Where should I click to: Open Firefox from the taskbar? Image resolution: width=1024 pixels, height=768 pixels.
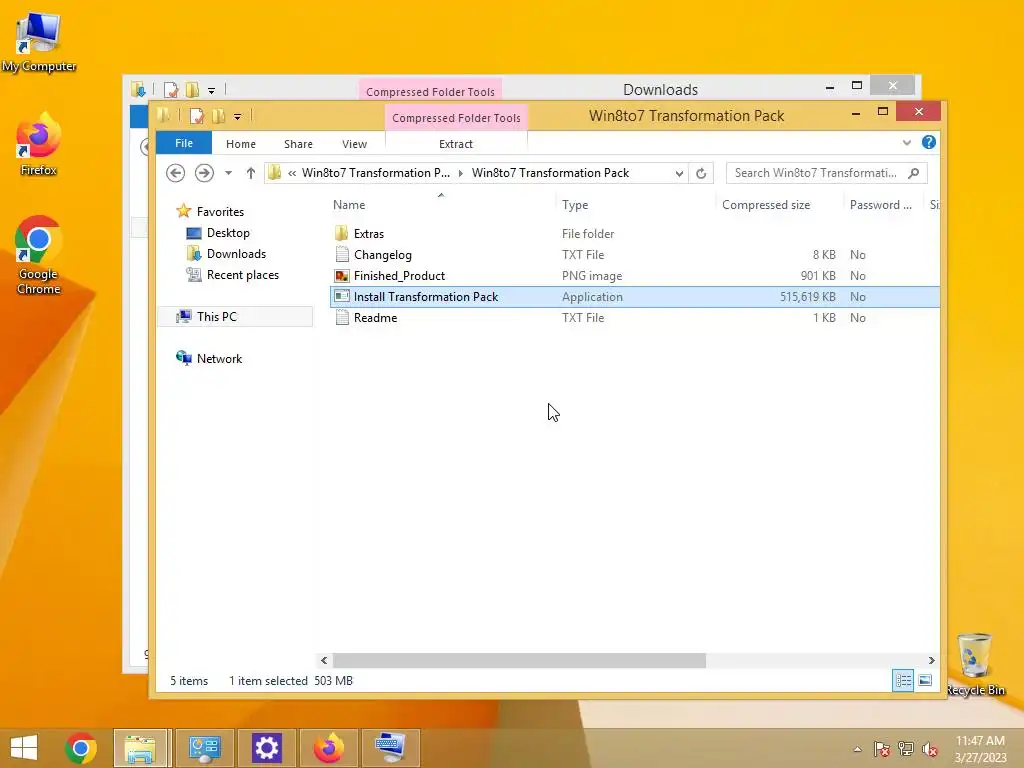point(329,748)
